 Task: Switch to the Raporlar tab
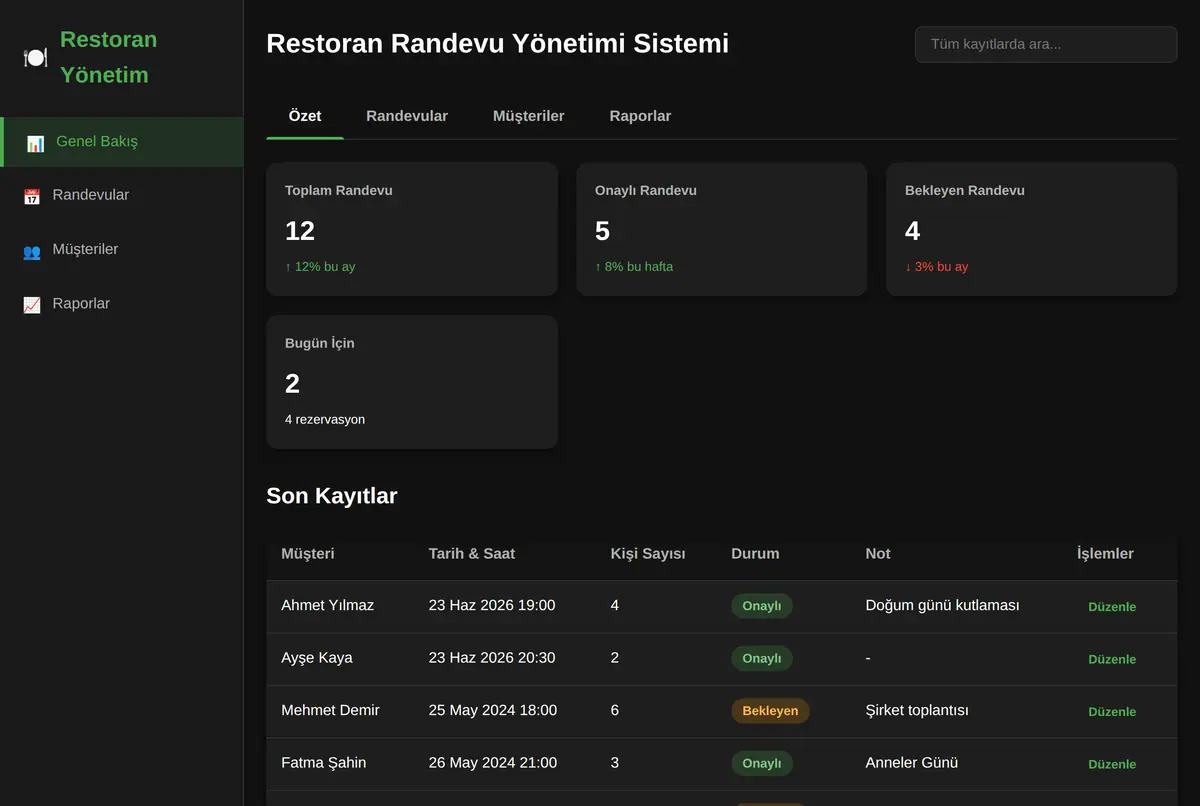(x=640, y=116)
